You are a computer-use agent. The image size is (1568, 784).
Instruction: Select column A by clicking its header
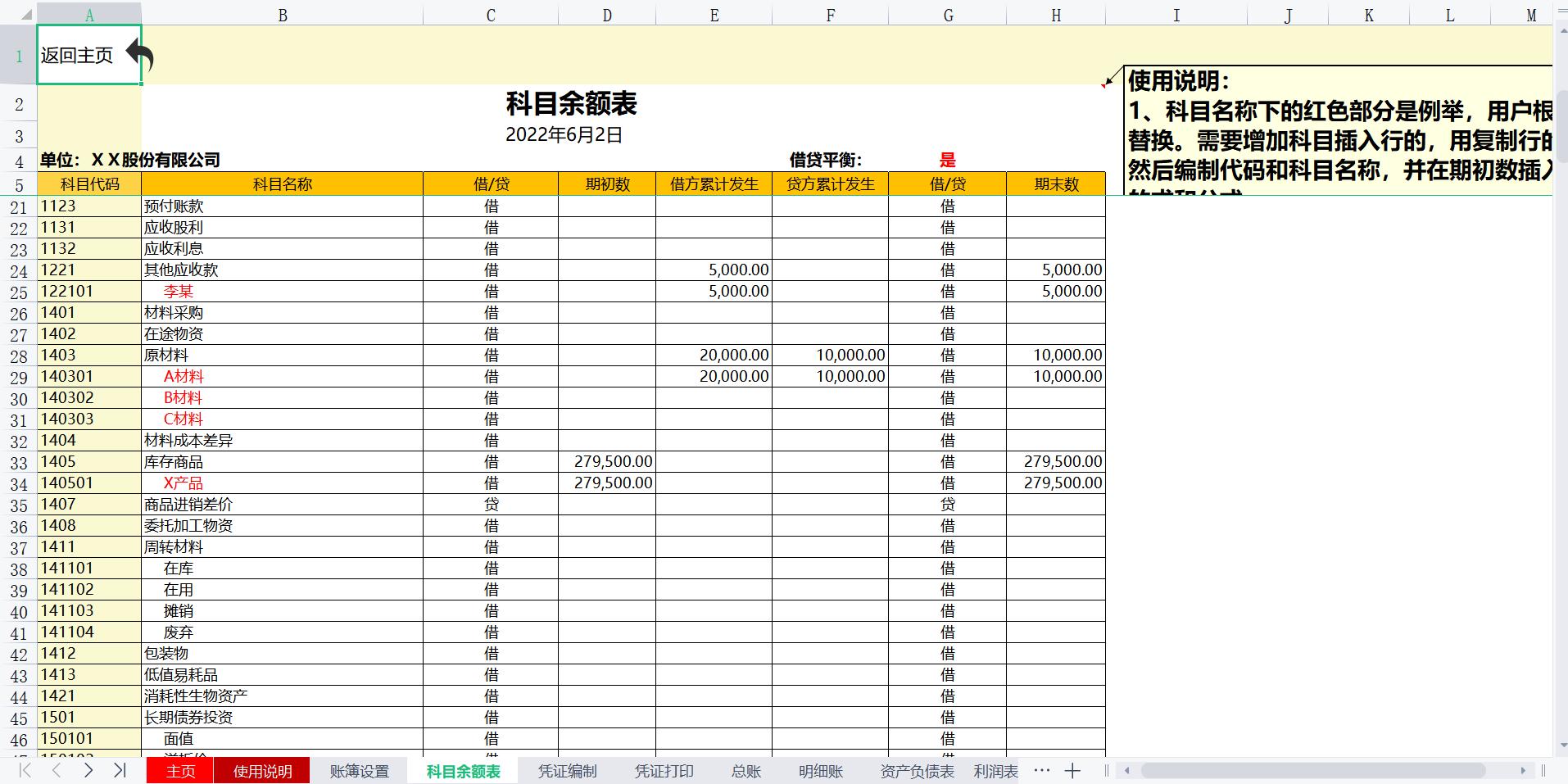89,14
